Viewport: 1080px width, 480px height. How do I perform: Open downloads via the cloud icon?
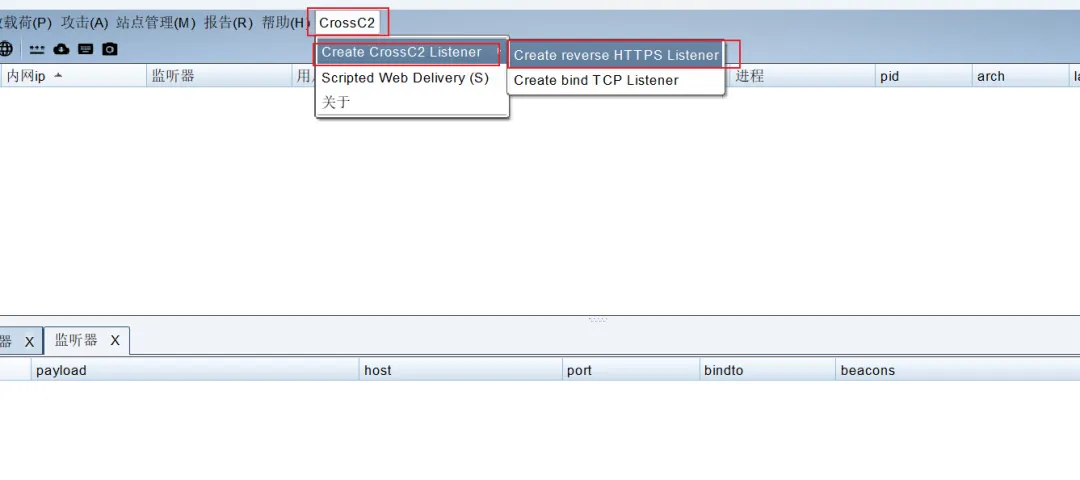click(x=61, y=49)
